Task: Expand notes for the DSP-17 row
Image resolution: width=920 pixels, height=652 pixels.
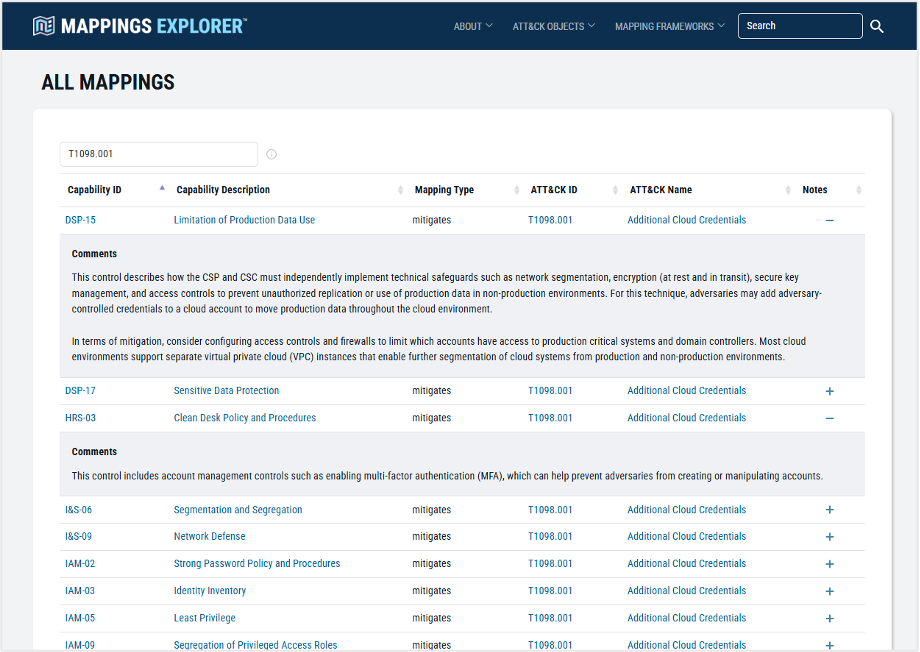Action: point(829,391)
